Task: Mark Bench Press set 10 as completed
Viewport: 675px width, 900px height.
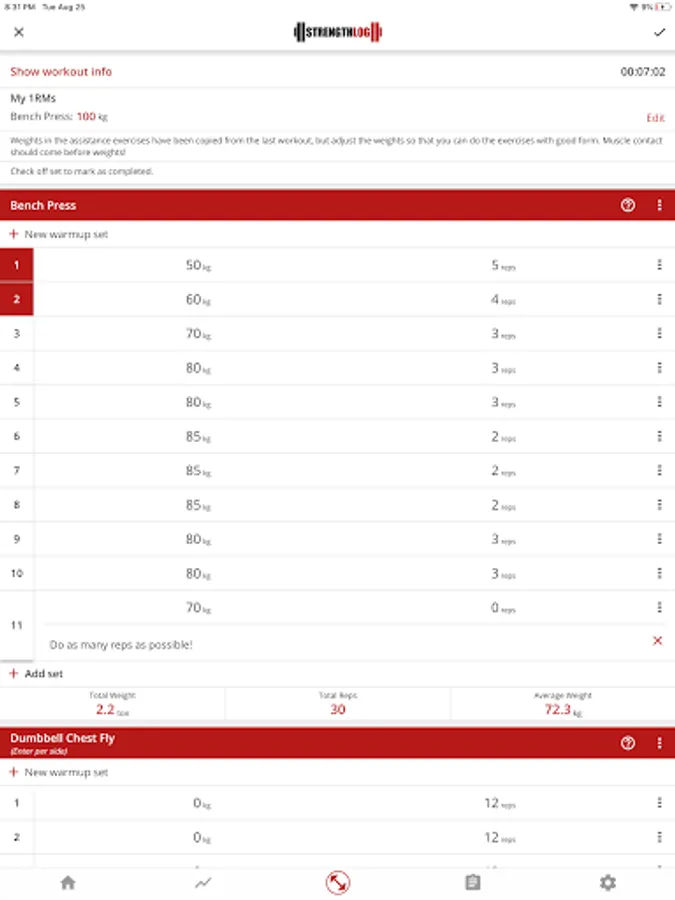Action: (x=17, y=573)
